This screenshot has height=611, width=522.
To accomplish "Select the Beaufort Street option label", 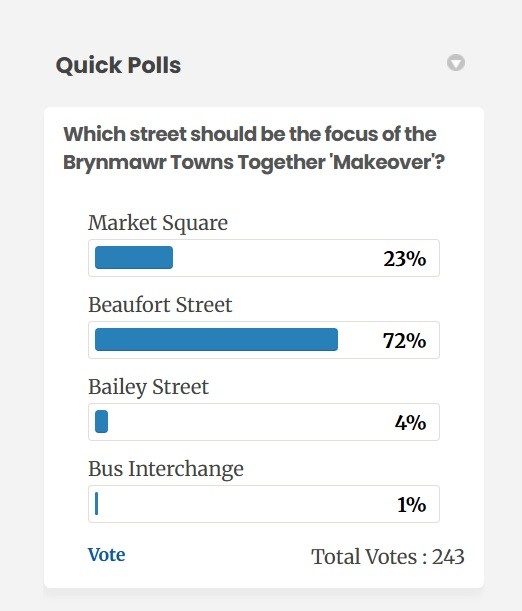I will 160,305.
